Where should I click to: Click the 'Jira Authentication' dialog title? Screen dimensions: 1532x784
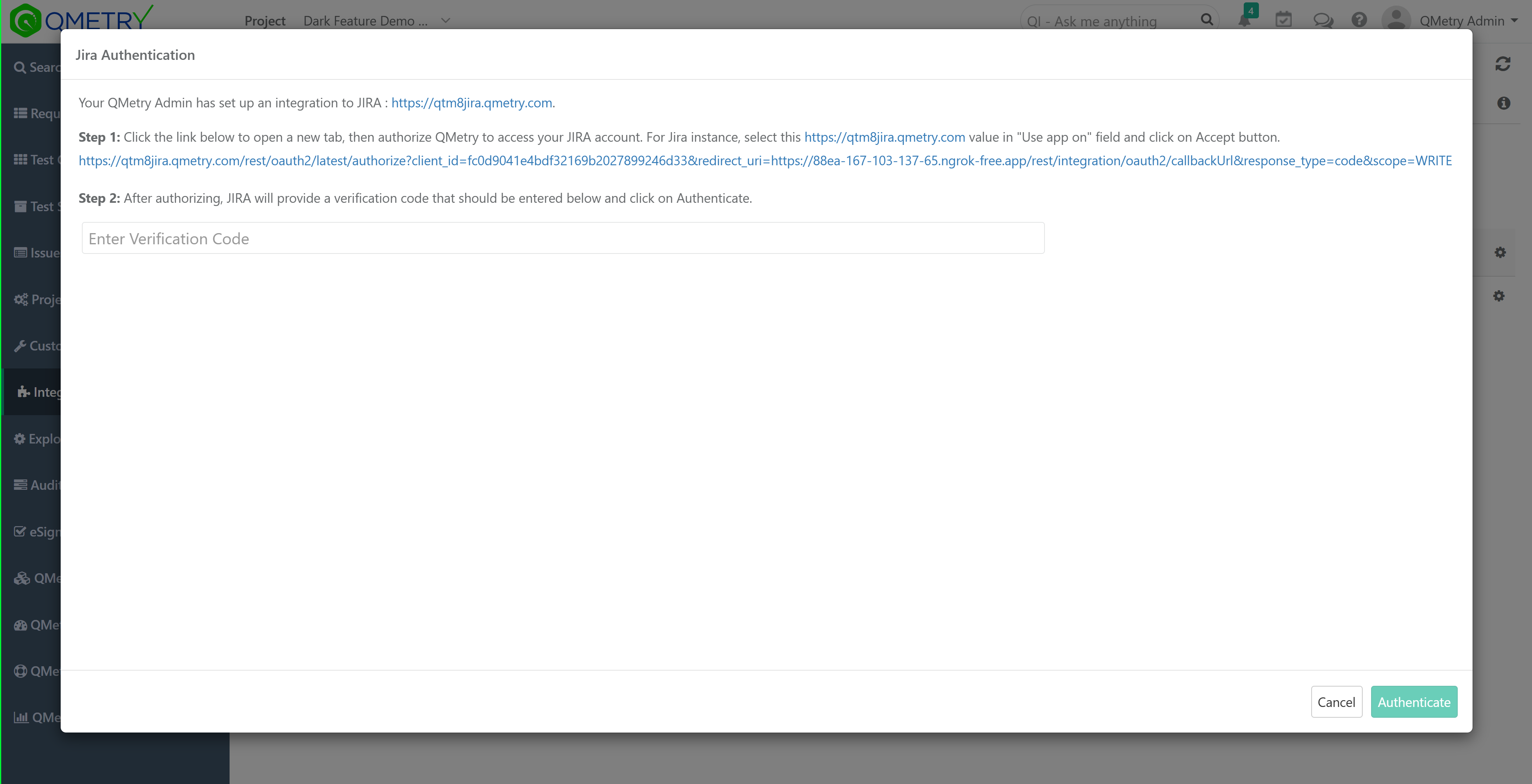pyautogui.click(x=135, y=55)
